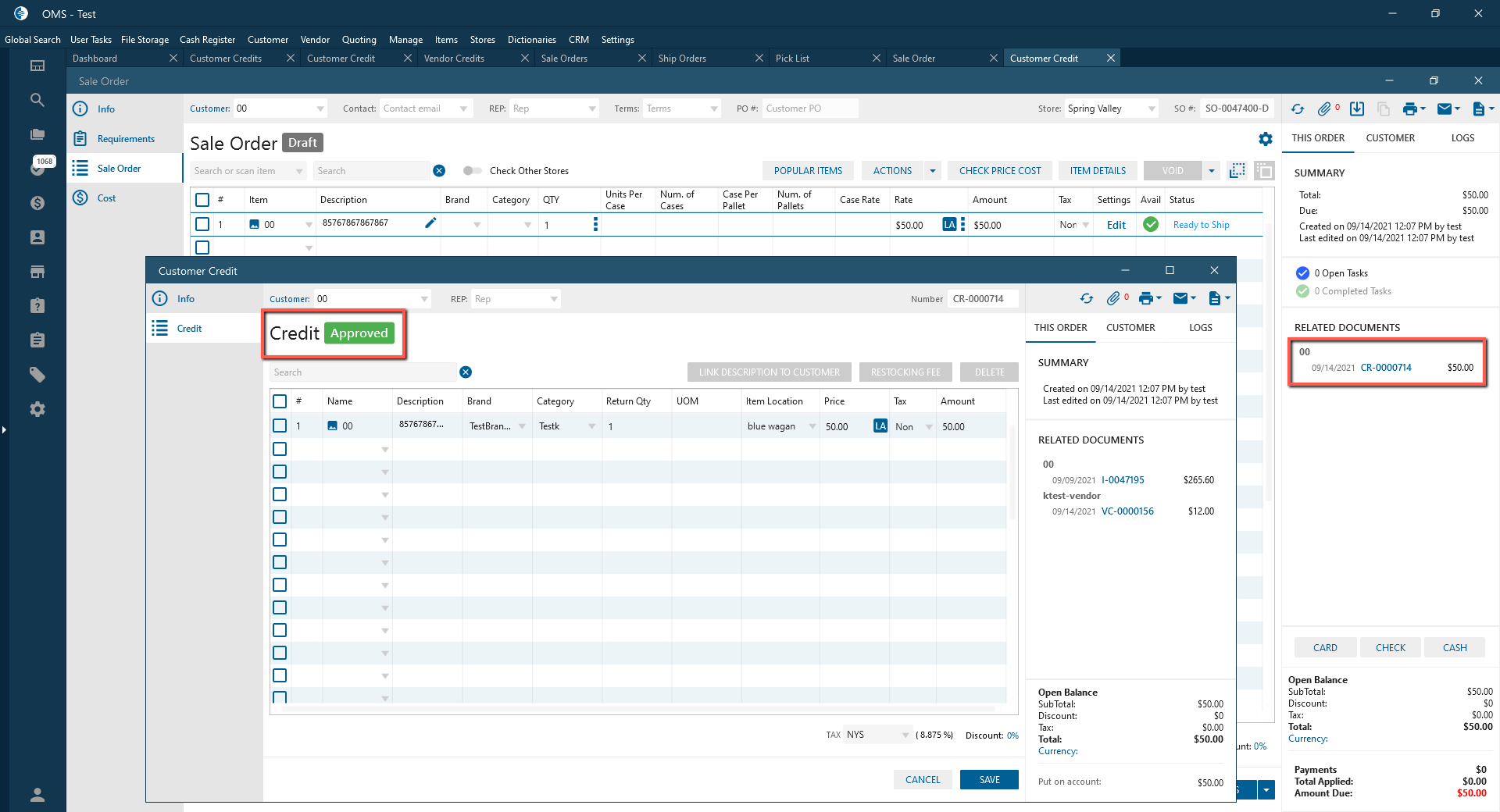1500x812 pixels.
Task: Click the CHECK PRICE COST button
Action: pyautogui.click(x=999, y=171)
